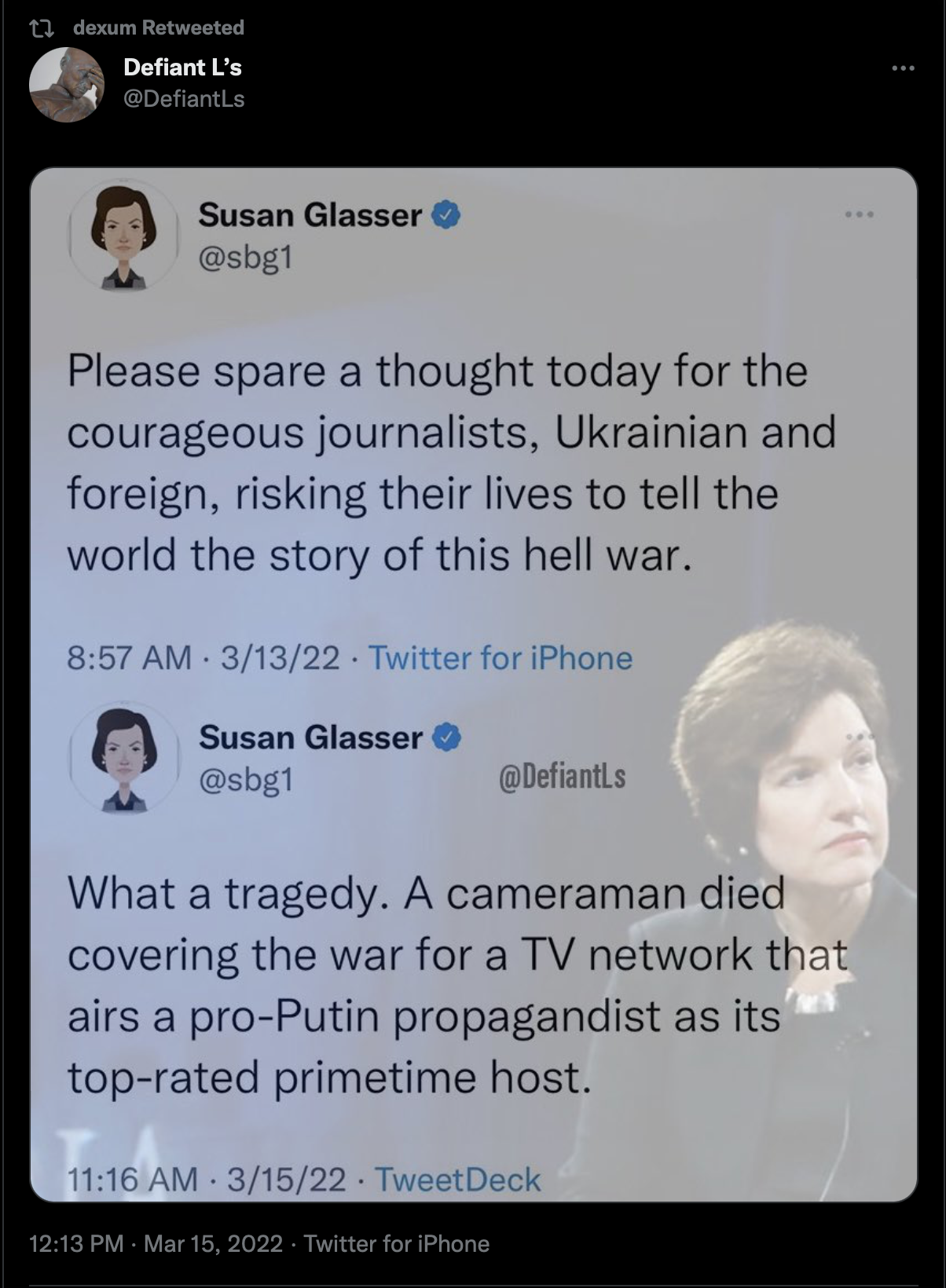Click the verified badge on second Susan Glasser
The image size is (946, 1288).
click(446, 737)
